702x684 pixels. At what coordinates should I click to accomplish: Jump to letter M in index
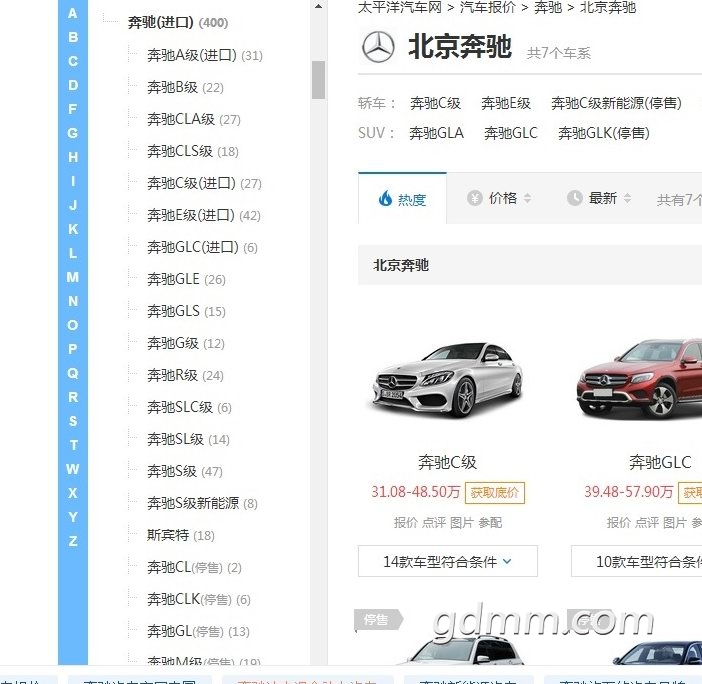coord(73,277)
